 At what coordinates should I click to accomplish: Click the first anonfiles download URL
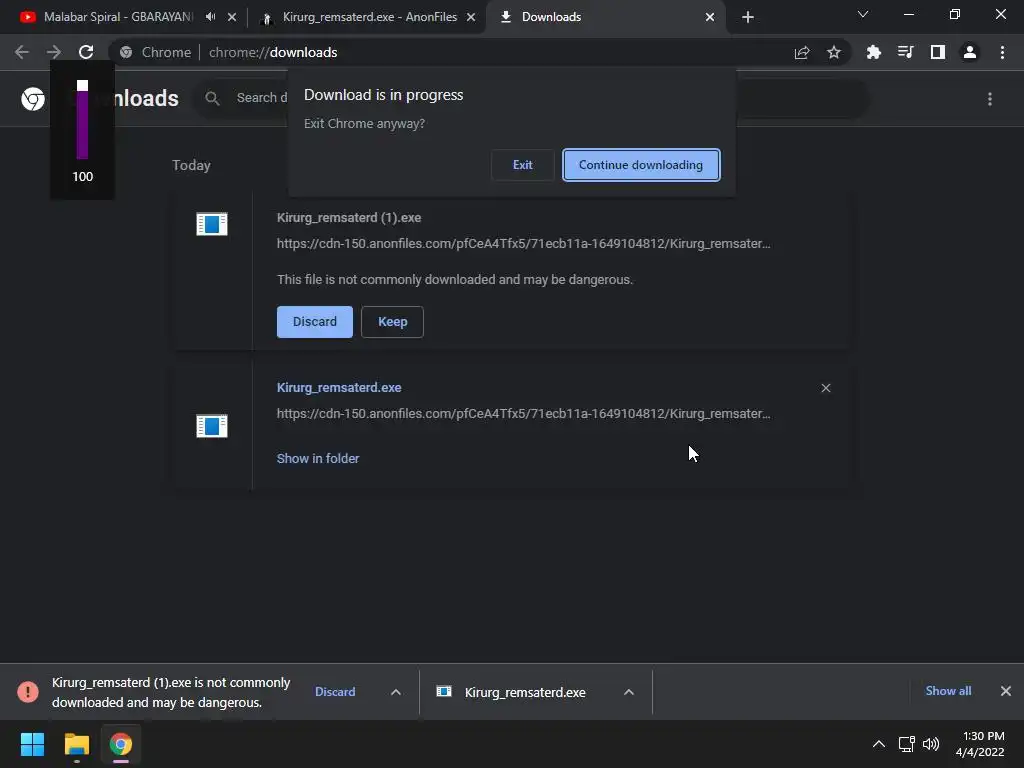coord(524,244)
